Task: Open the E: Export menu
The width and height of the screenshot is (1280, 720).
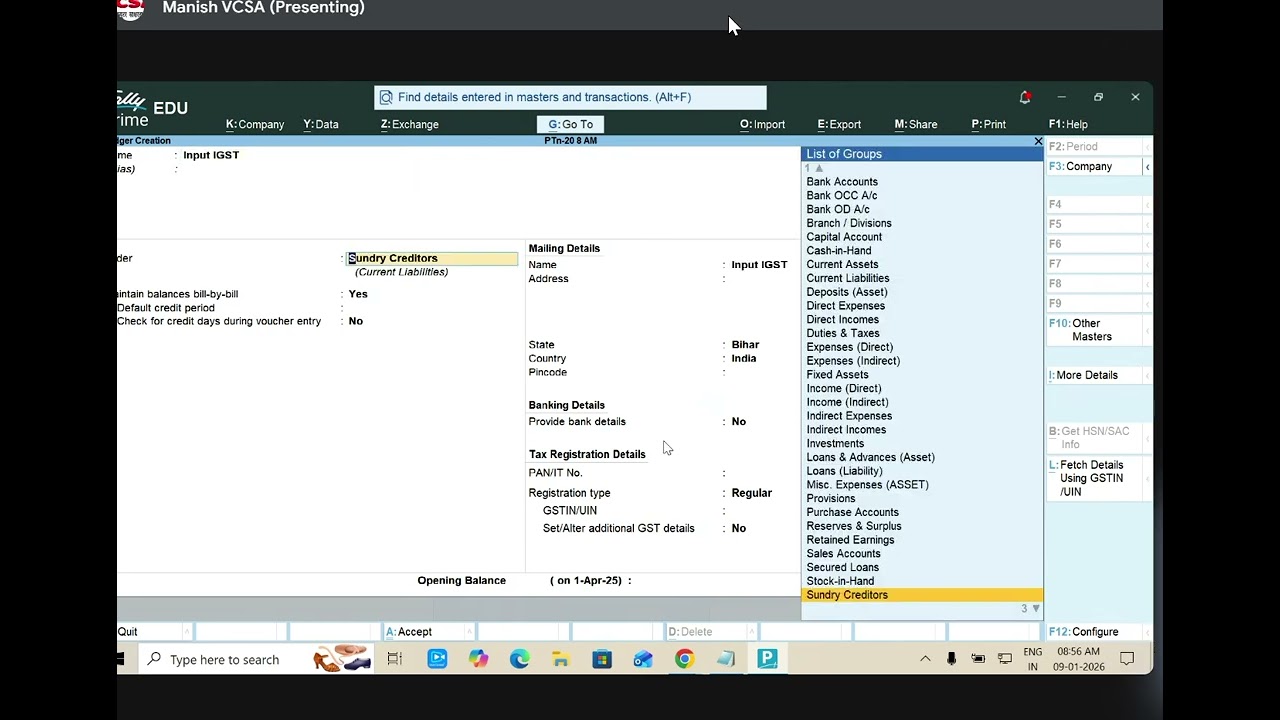Action: click(839, 125)
